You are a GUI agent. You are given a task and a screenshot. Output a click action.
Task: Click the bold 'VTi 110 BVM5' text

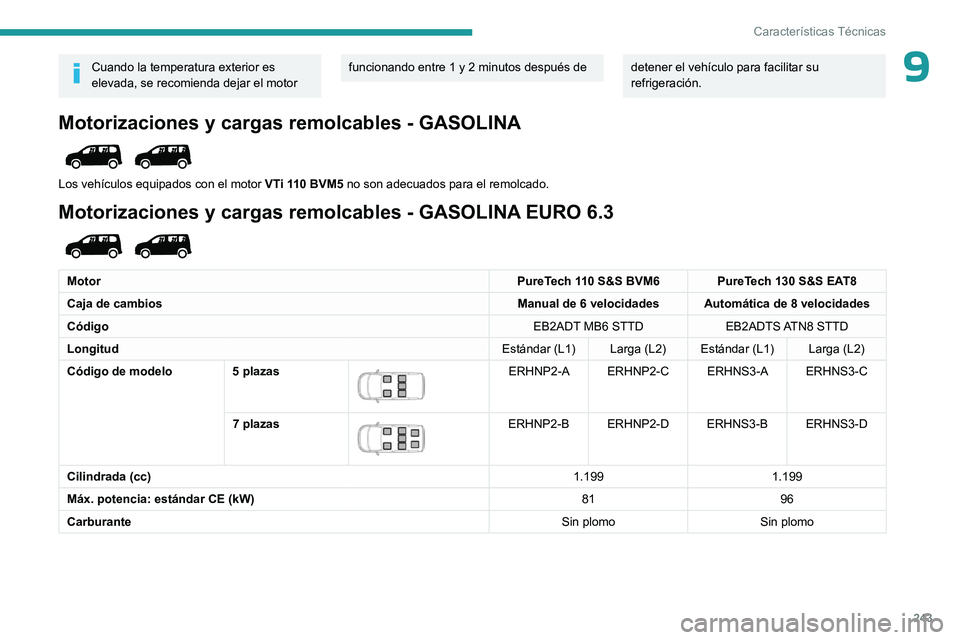(304, 184)
